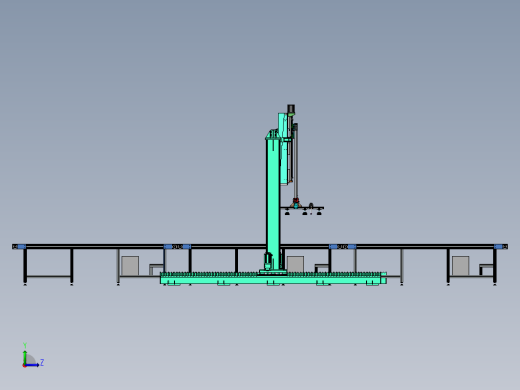Click the blue Z axis of the orientation triad
The height and width of the screenshot is (390, 520).
(32, 365)
